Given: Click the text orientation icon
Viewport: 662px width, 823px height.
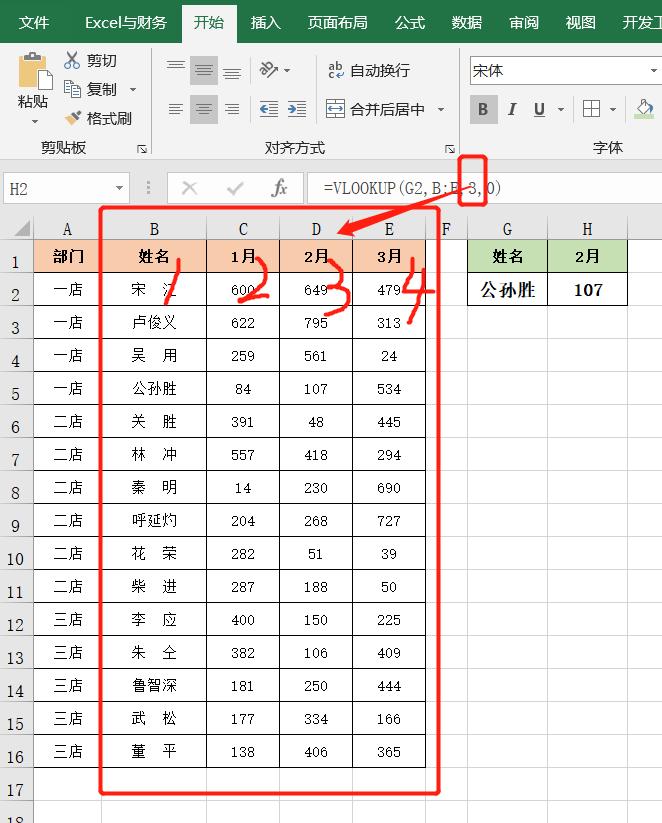Looking at the screenshot, I should (268, 70).
